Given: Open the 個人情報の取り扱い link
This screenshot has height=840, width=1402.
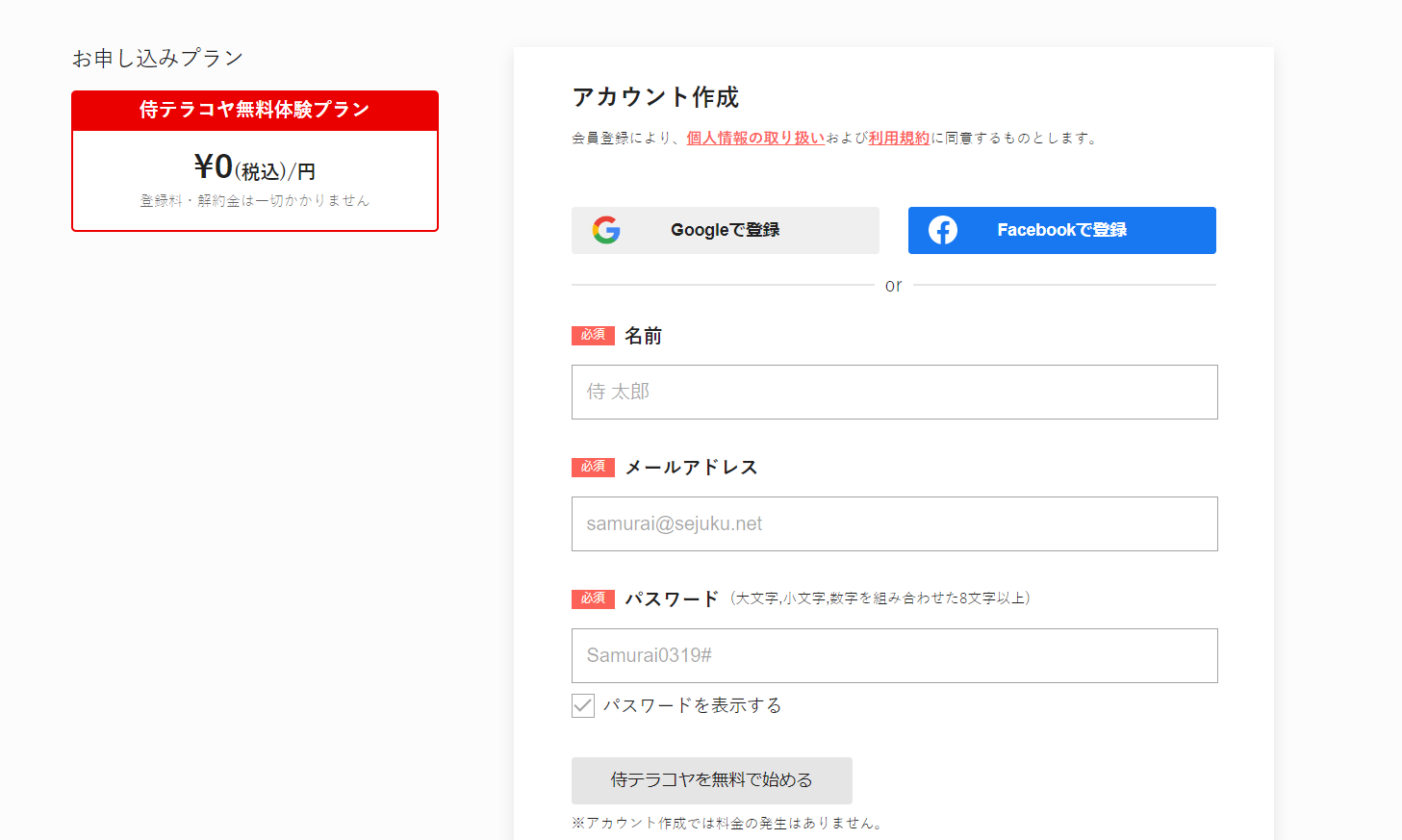Looking at the screenshot, I should pyautogui.click(x=755, y=138).
